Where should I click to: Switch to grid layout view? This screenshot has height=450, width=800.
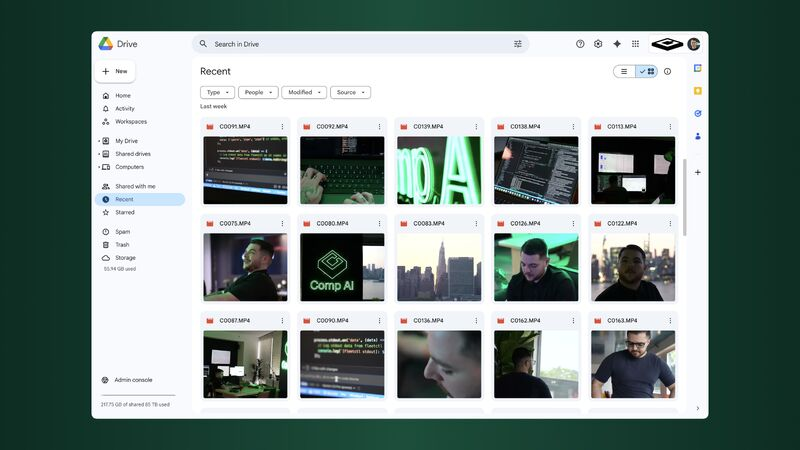646,71
